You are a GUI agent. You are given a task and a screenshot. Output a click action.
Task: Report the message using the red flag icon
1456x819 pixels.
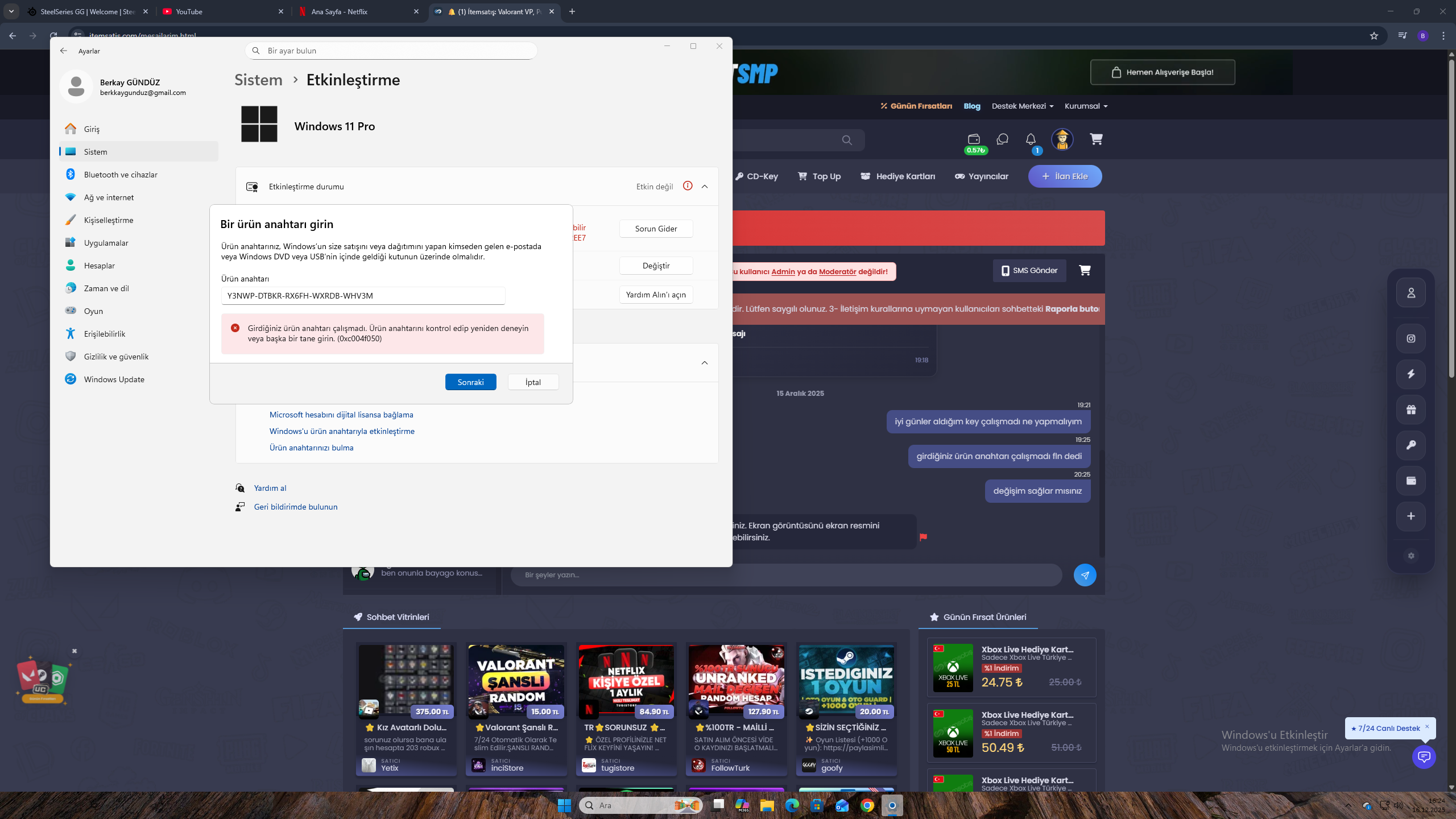923,537
